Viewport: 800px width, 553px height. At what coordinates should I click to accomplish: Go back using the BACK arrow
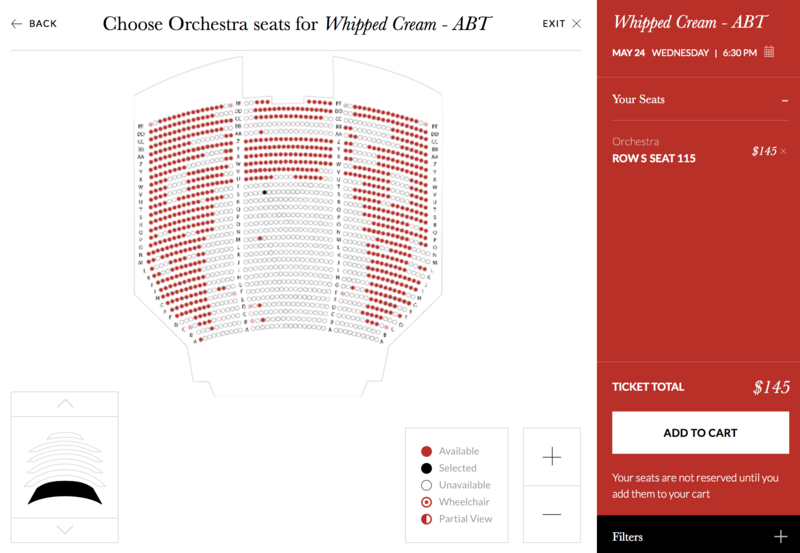click(x=16, y=24)
